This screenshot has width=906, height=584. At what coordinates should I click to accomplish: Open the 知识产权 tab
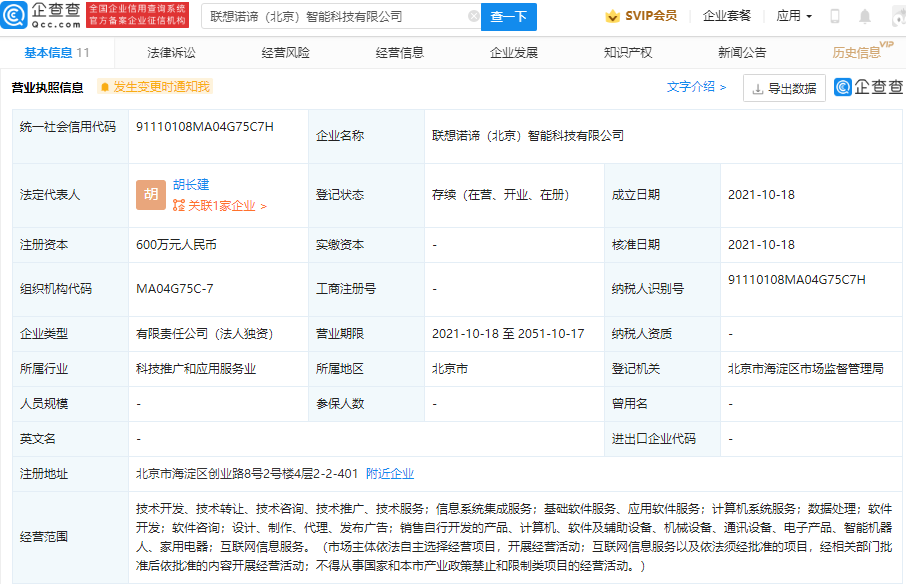point(628,52)
